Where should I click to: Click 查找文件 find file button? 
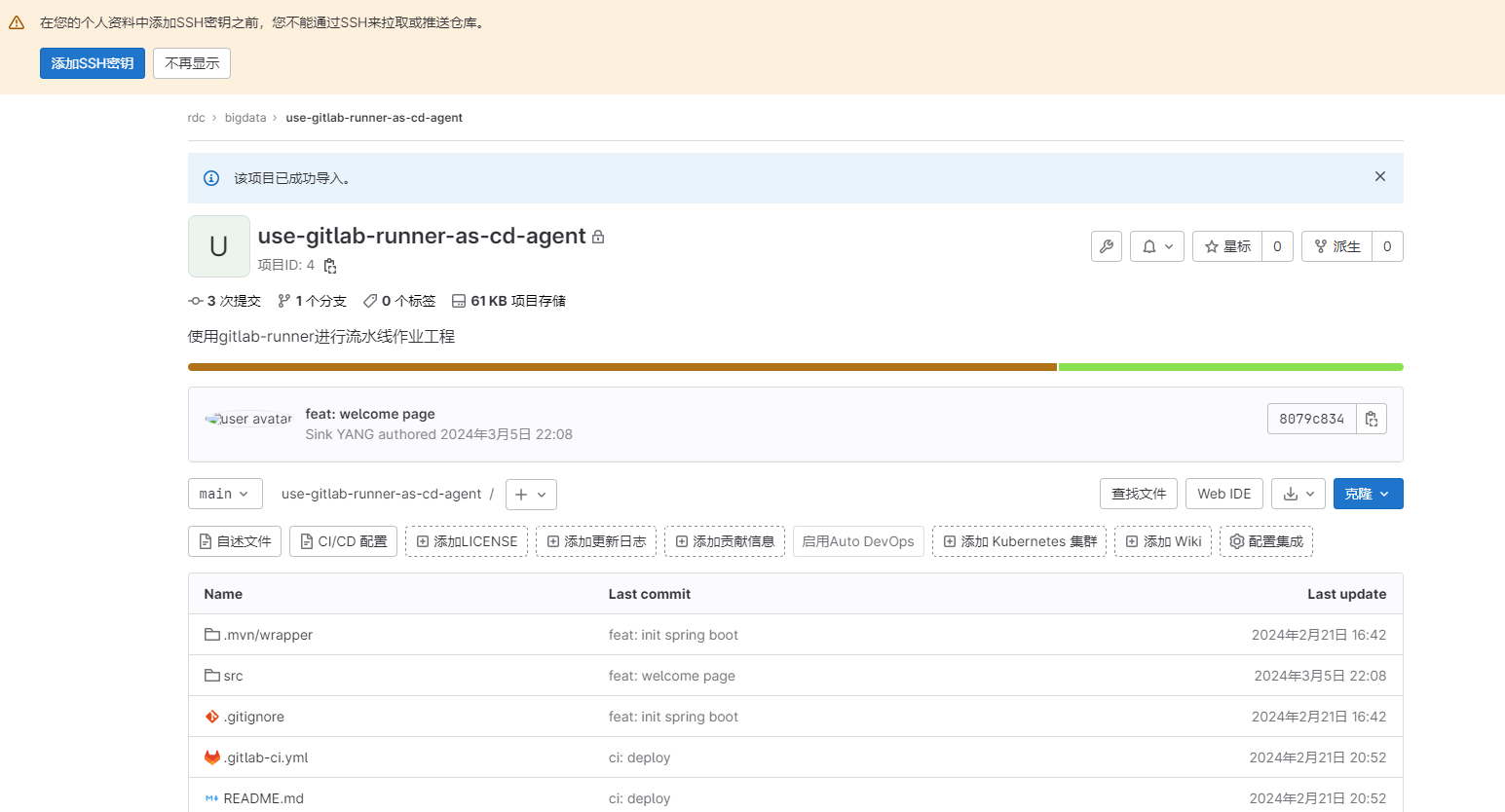[1139, 494]
